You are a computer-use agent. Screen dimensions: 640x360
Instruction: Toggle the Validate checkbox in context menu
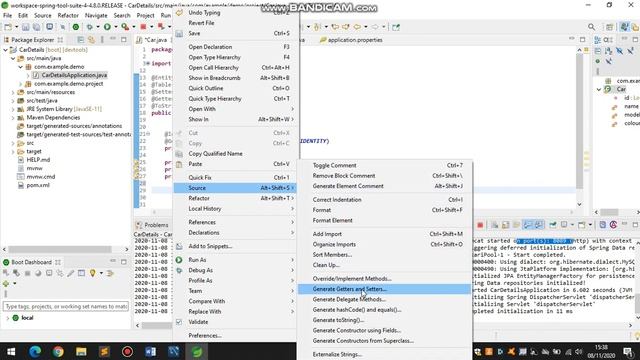click(179, 322)
